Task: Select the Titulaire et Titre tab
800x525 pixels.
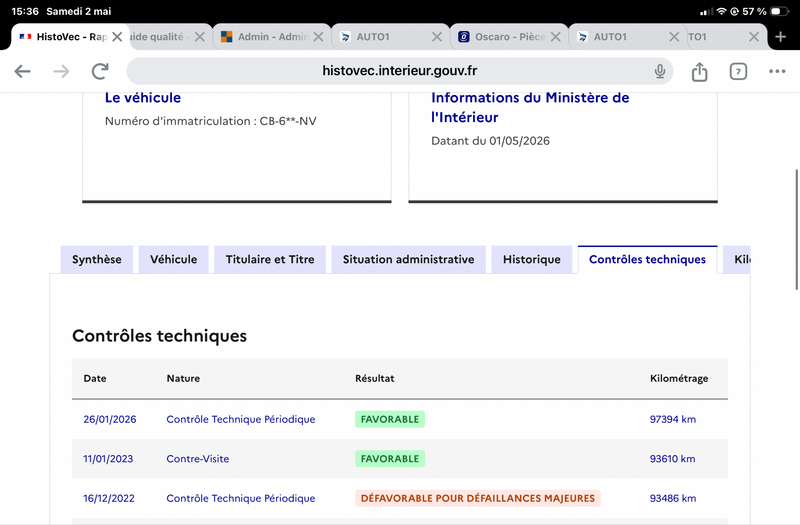Action: (x=270, y=259)
